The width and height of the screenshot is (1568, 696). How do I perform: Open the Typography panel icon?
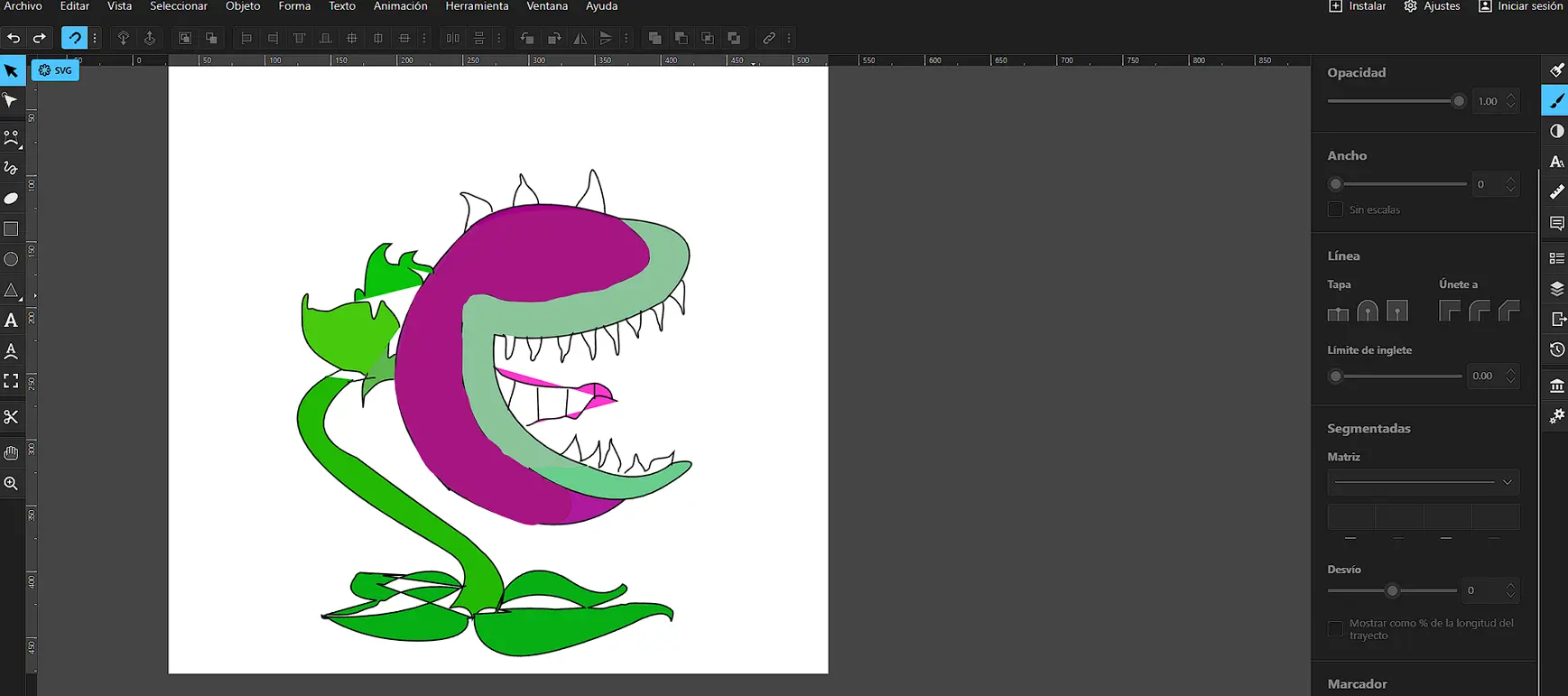pos(1556,162)
